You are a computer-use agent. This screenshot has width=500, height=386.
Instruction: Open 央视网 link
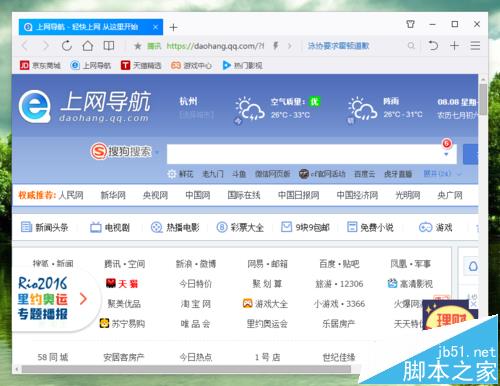(x=155, y=195)
